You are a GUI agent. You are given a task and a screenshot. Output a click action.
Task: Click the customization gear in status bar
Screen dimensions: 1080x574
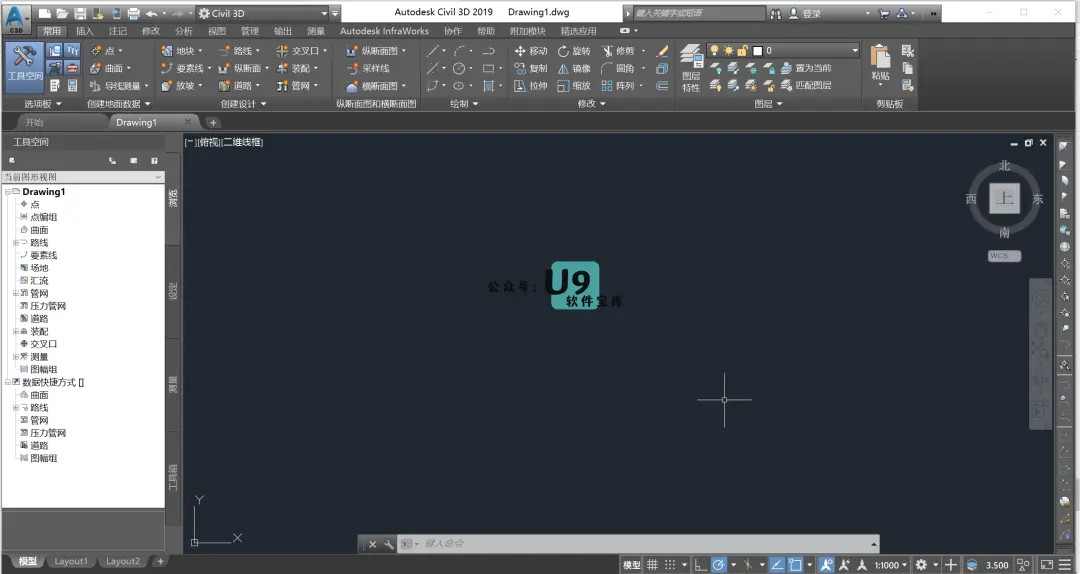tap(921, 565)
